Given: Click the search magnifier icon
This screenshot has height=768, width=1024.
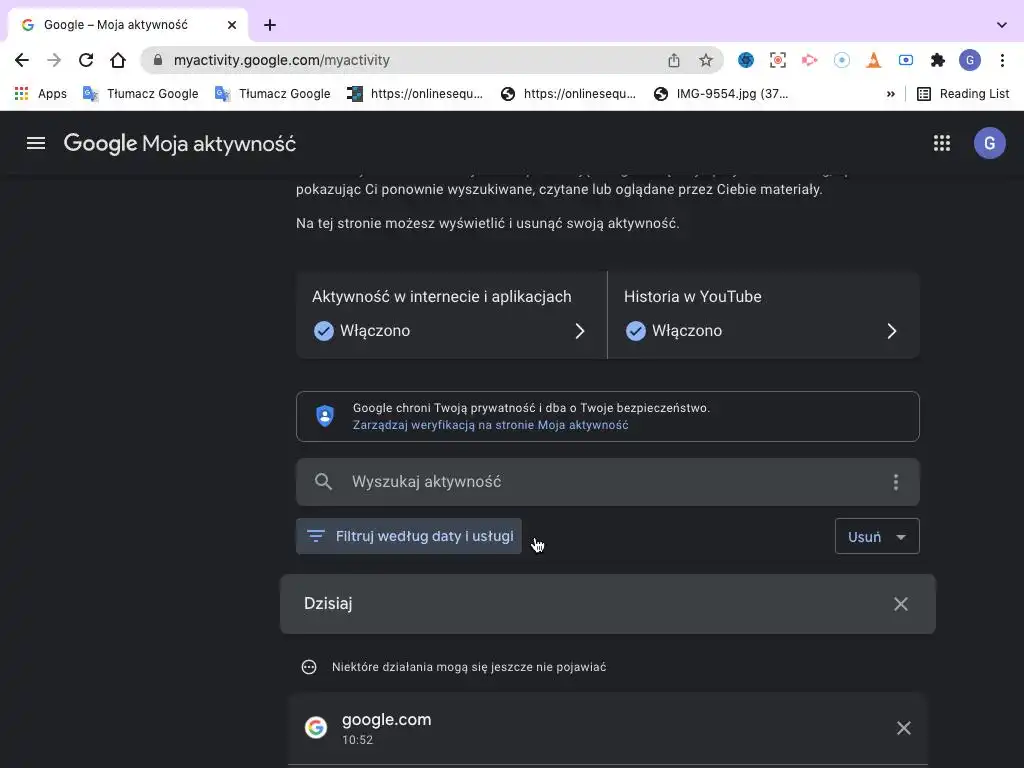Looking at the screenshot, I should click(323, 482).
